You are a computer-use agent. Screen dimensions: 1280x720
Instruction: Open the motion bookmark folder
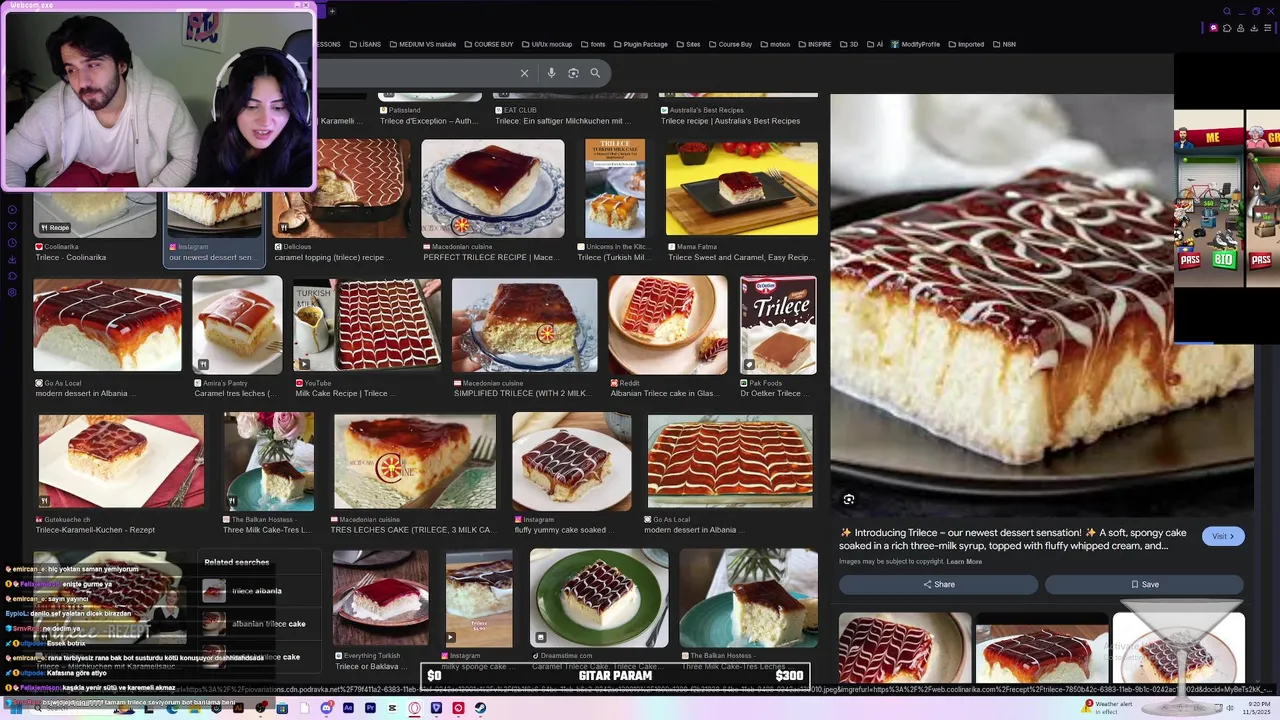pos(775,44)
